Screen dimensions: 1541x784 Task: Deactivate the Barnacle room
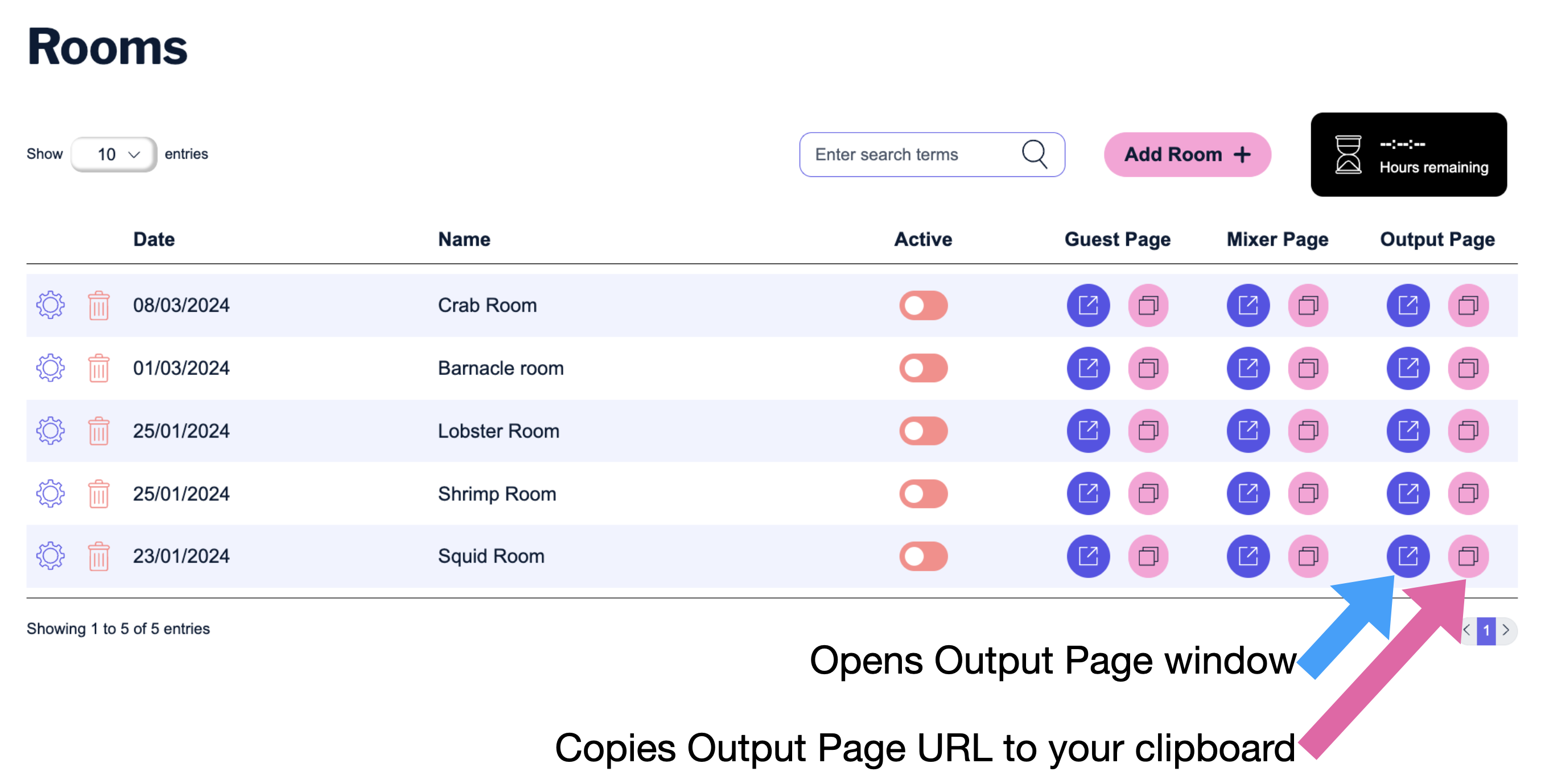923,368
